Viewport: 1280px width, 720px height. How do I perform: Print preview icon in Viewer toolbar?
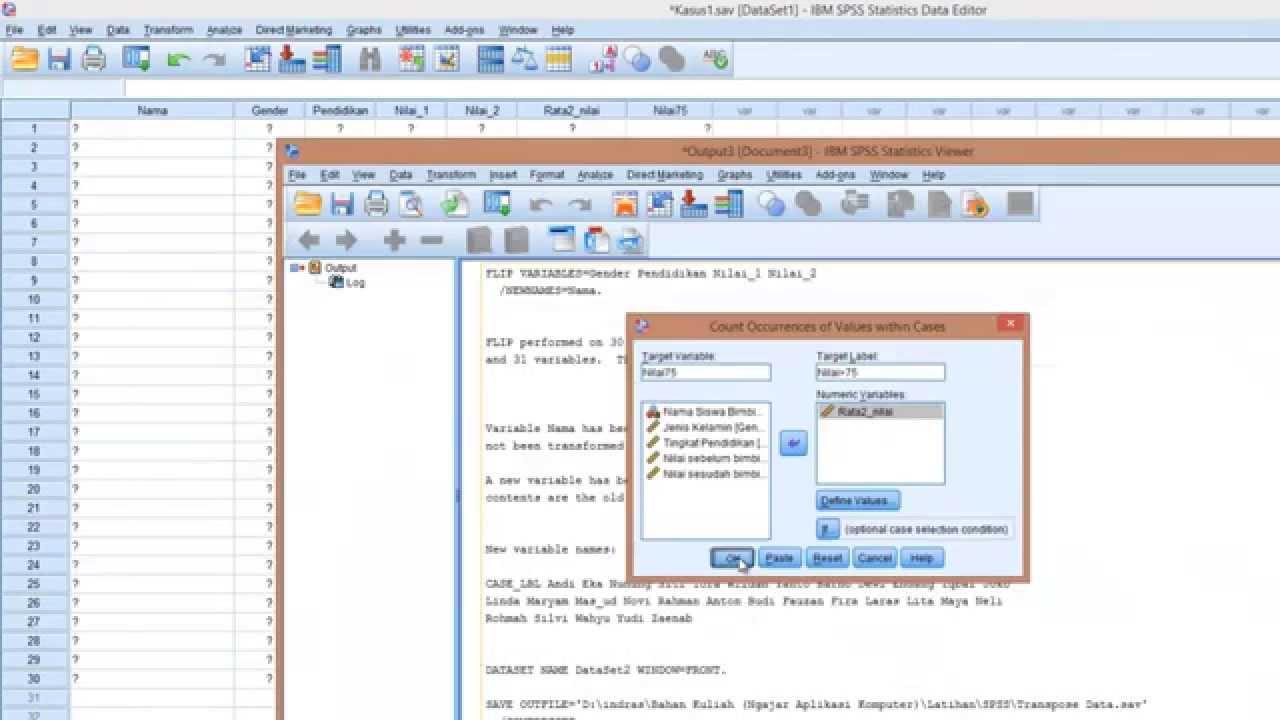coord(411,204)
